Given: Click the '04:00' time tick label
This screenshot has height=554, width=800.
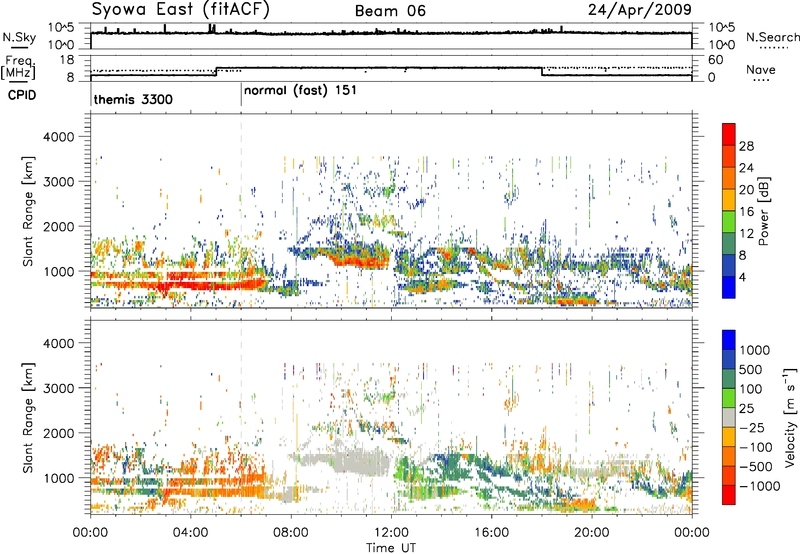Looking at the screenshot, I should (191, 533).
